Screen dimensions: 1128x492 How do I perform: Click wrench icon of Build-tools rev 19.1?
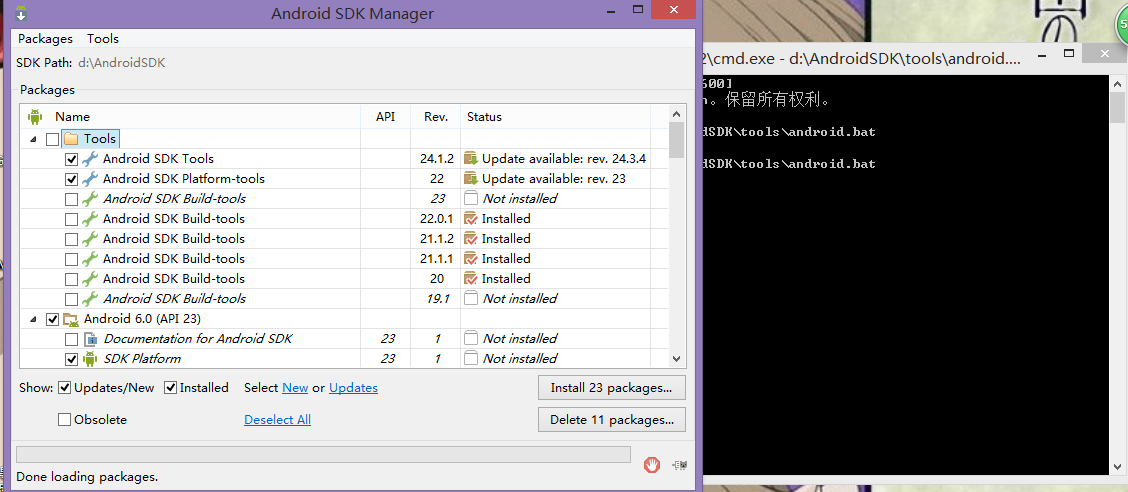point(90,299)
